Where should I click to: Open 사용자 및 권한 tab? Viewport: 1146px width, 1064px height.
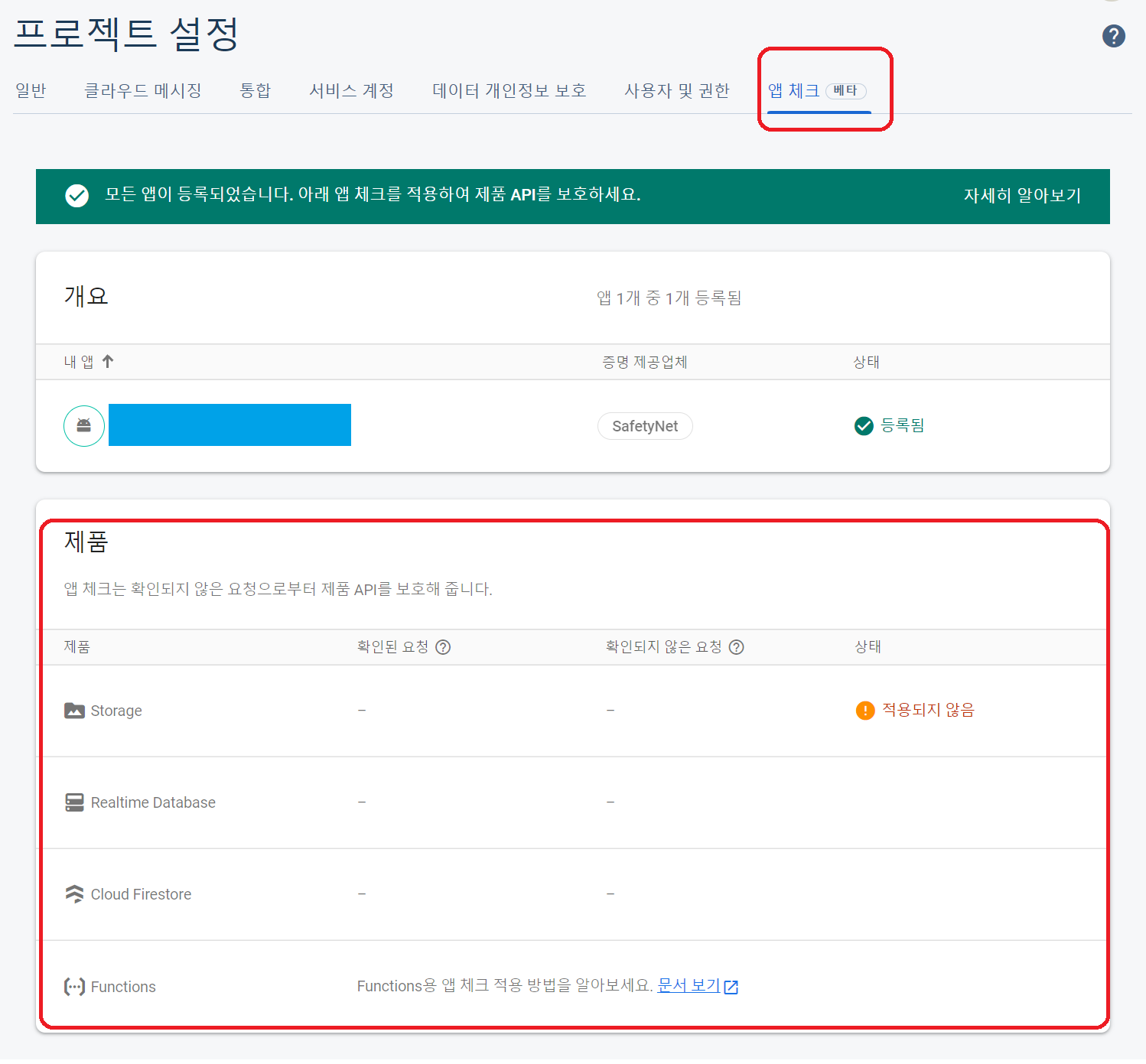tap(676, 91)
